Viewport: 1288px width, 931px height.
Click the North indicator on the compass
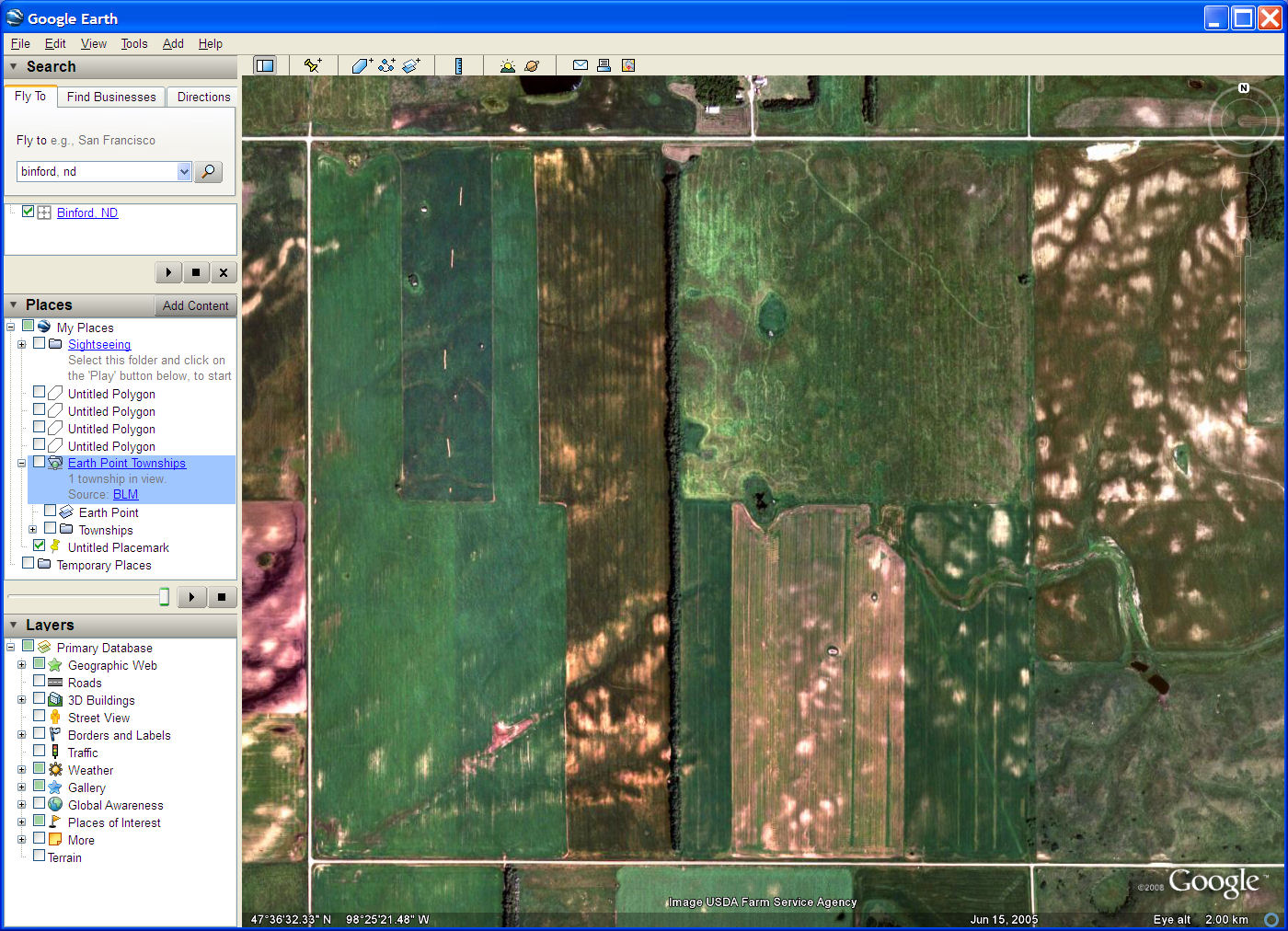point(1244,88)
